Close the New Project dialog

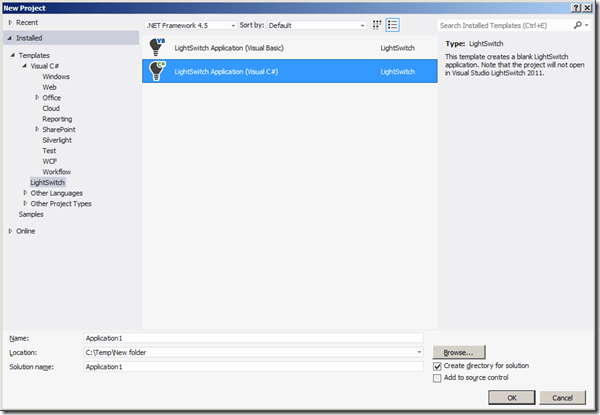(587, 8)
